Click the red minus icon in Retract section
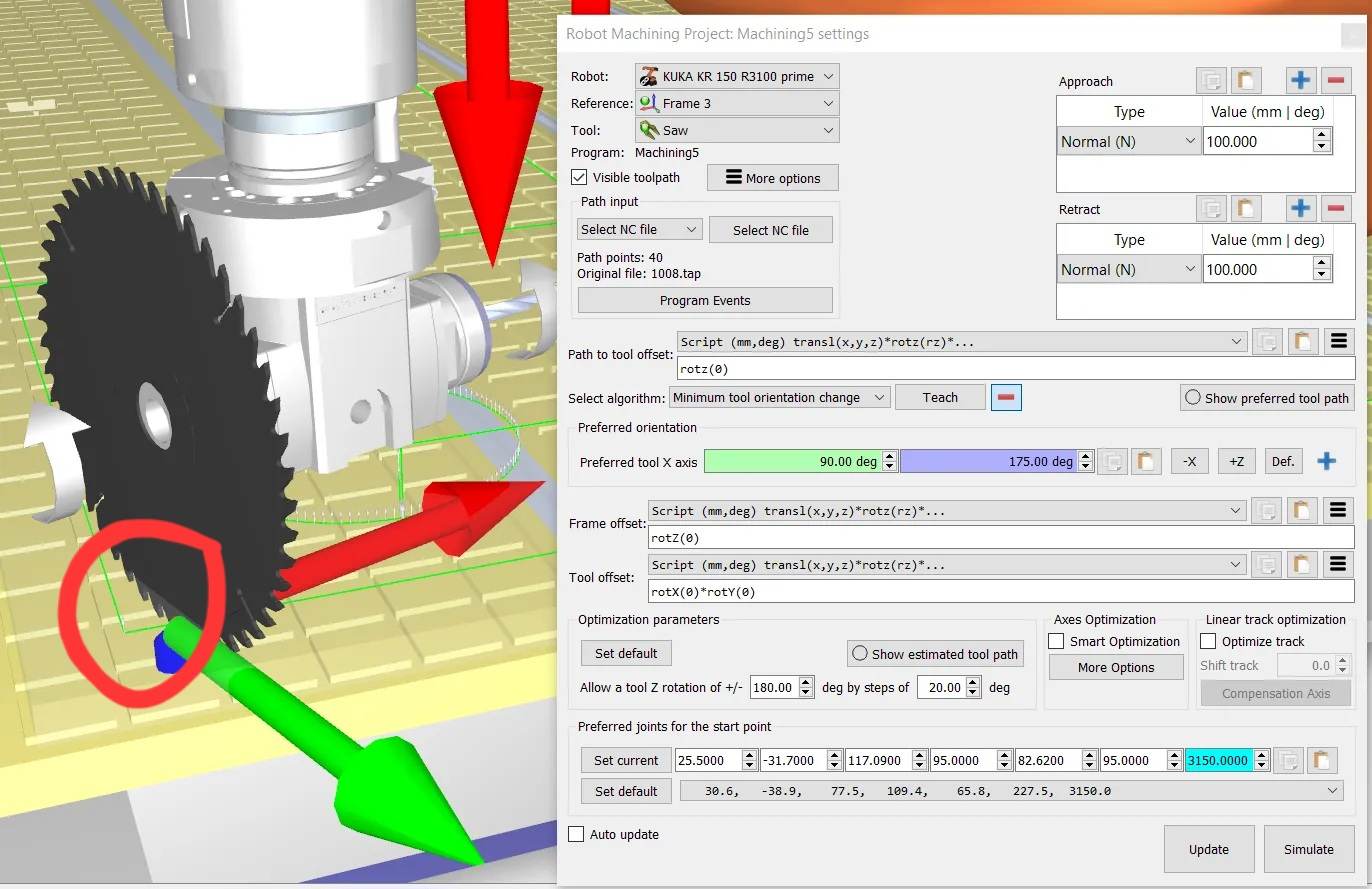Viewport: 1372px width, 889px height. 1336,209
